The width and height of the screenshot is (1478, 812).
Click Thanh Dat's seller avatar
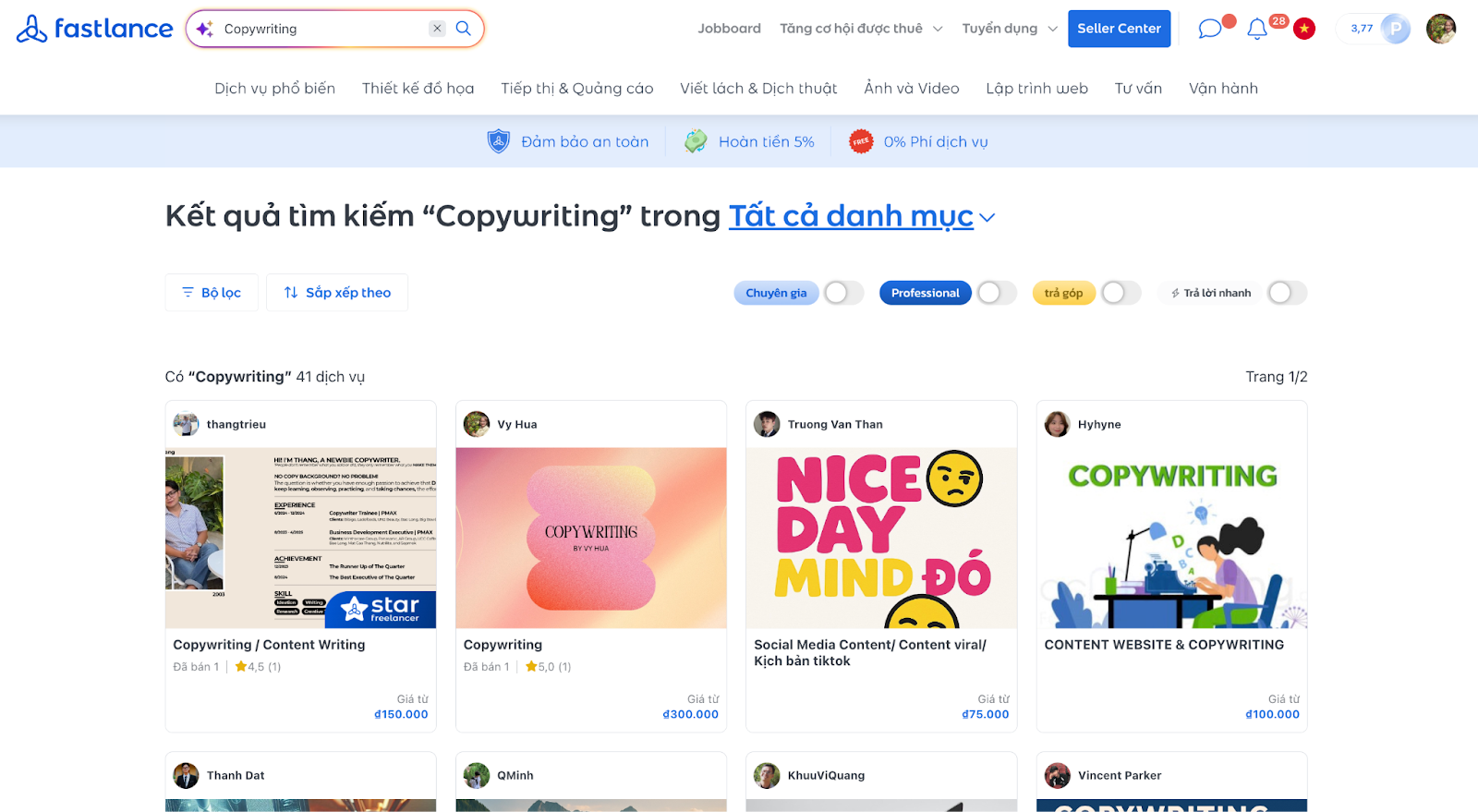(x=187, y=775)
